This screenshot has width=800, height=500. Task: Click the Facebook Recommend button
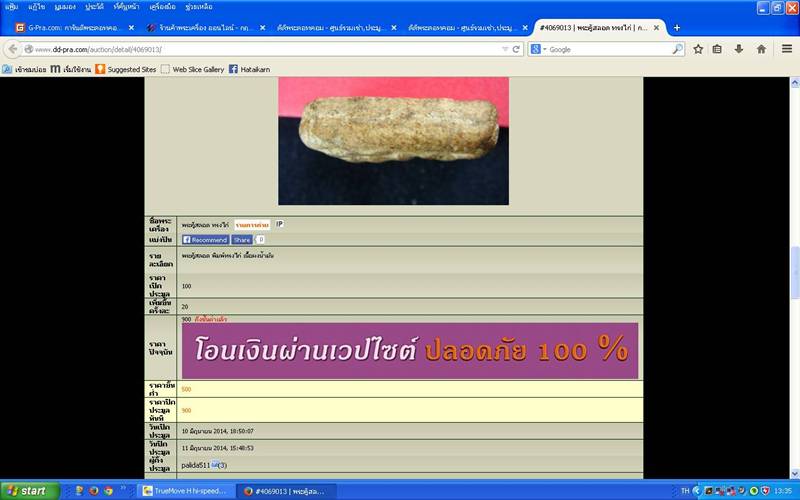[x=205, y=239]
